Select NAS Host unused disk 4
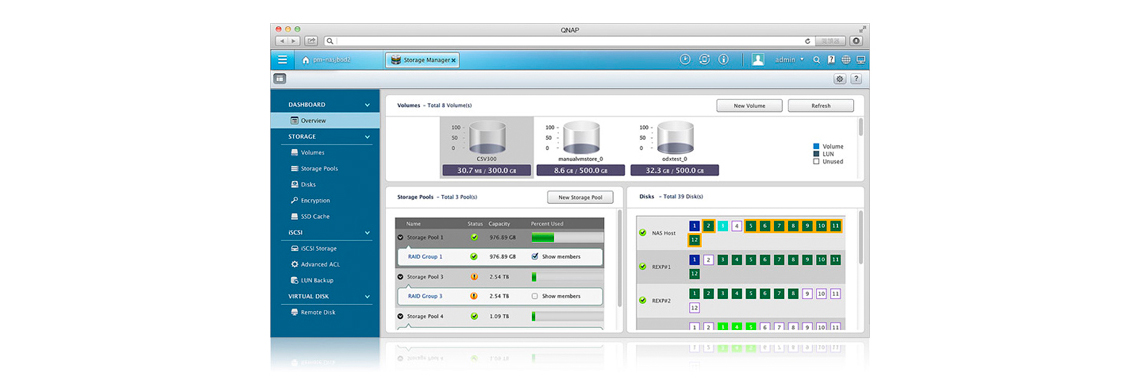Viewport: 1140px width, 380px height. coord(736,226)
